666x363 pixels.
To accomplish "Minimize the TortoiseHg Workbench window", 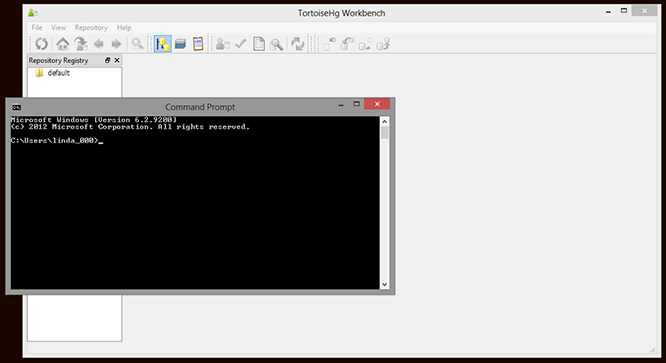I will coord(608,12).
